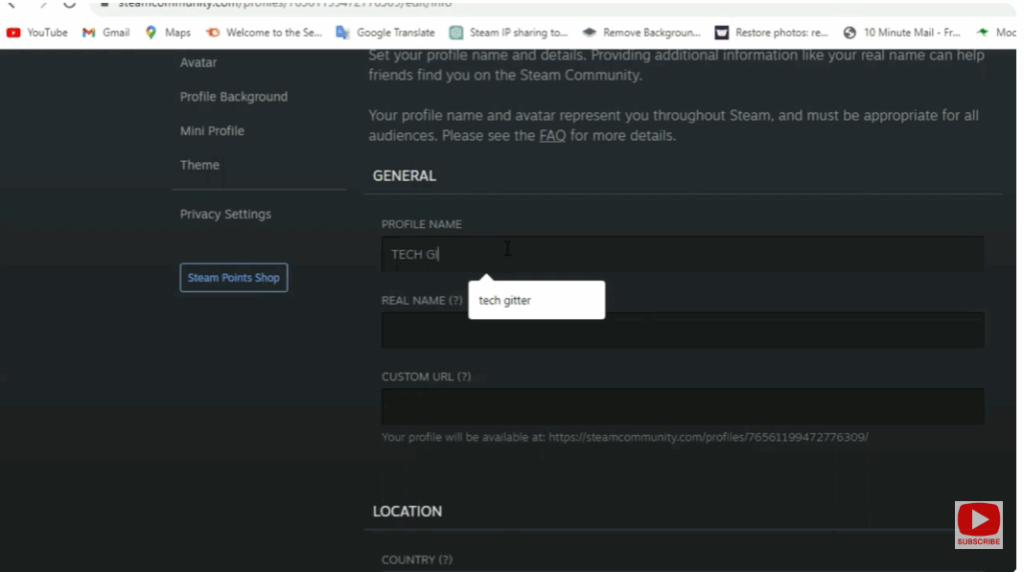This screenshot has height=572, width=1024.
Task: Open Privacy Settings in the sidebar
Action: click(x=225, y=214)
